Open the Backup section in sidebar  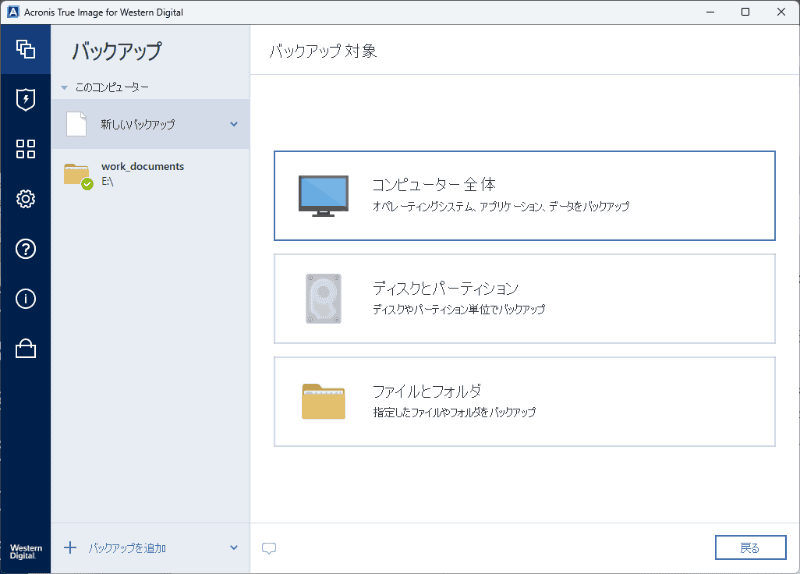click(26, 49)
